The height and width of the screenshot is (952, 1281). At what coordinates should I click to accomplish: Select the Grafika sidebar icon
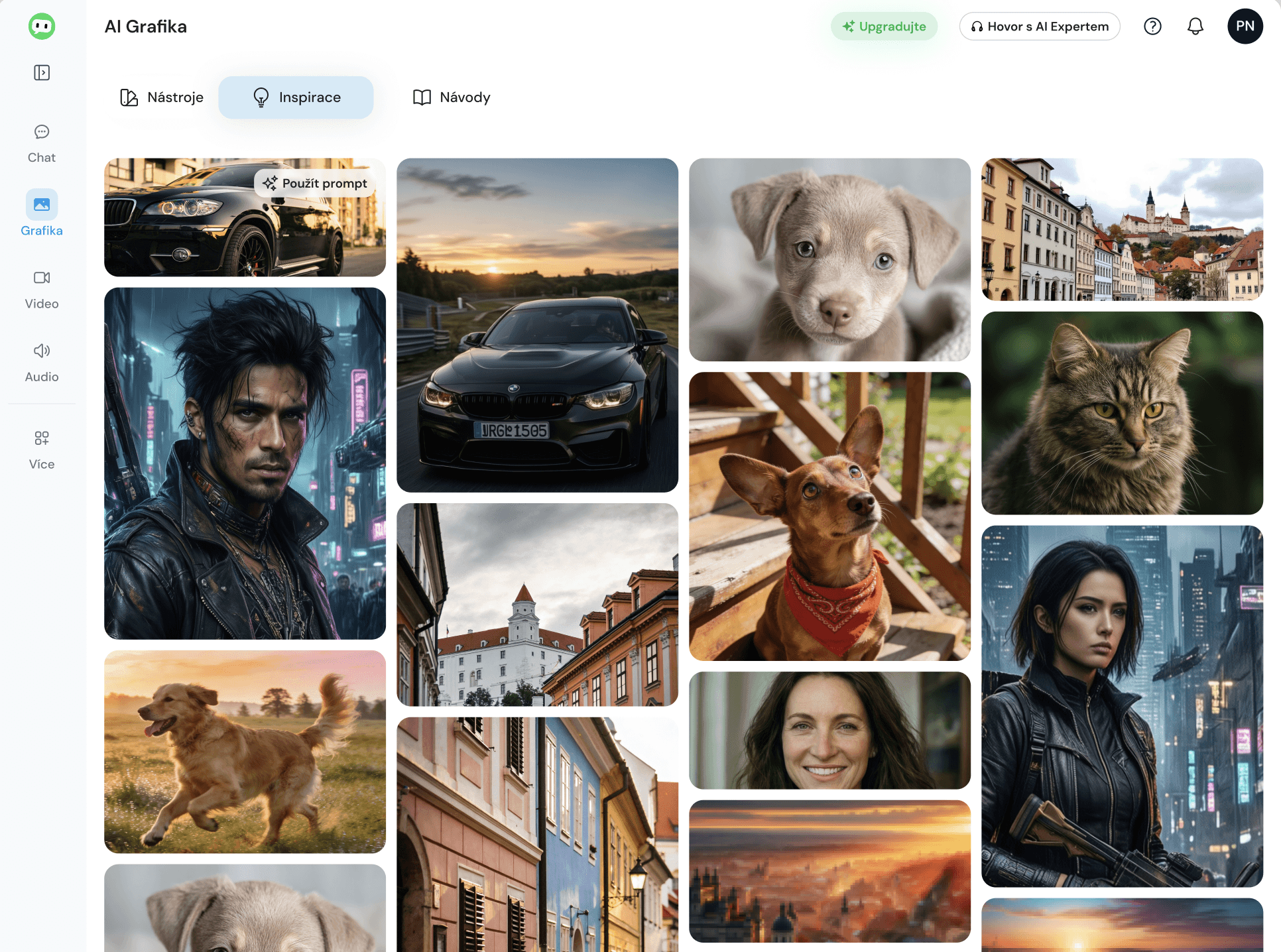click(42, 205)
